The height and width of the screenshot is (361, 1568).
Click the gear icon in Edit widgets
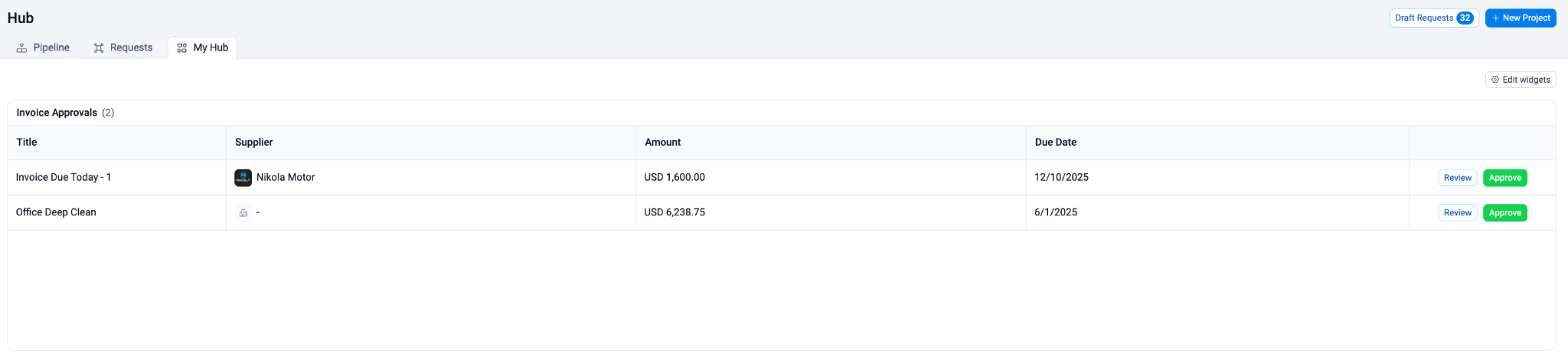pyautogui.click(x=1495, y=80)
